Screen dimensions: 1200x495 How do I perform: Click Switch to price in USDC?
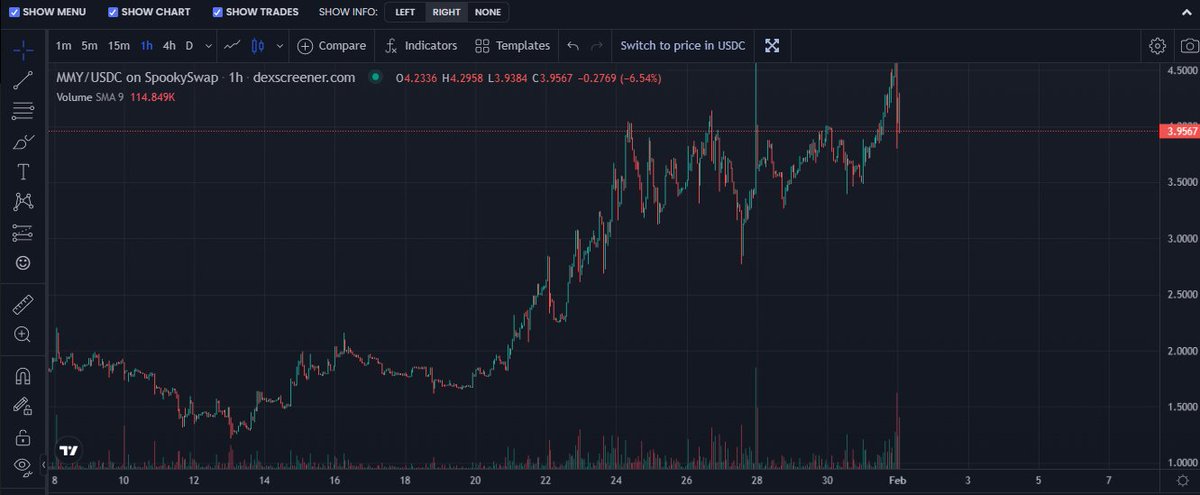click(682, 45)
